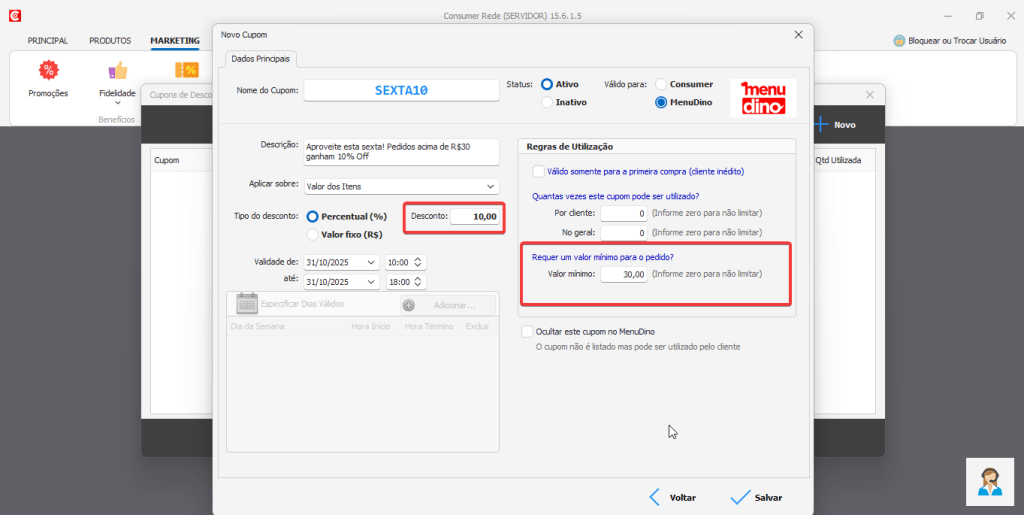1024x515 pixels.
Task: Click the support agent avatar icon
Action: click(990, 481)
